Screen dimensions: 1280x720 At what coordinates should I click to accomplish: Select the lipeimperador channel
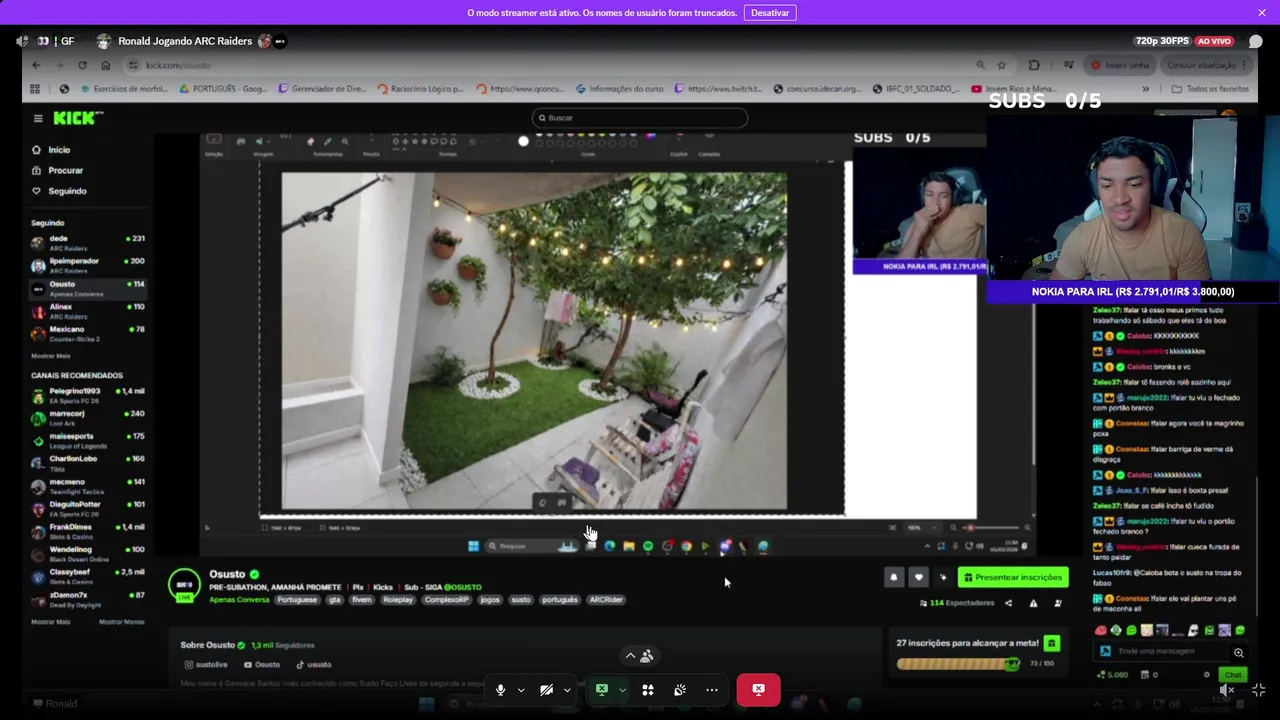88,265
